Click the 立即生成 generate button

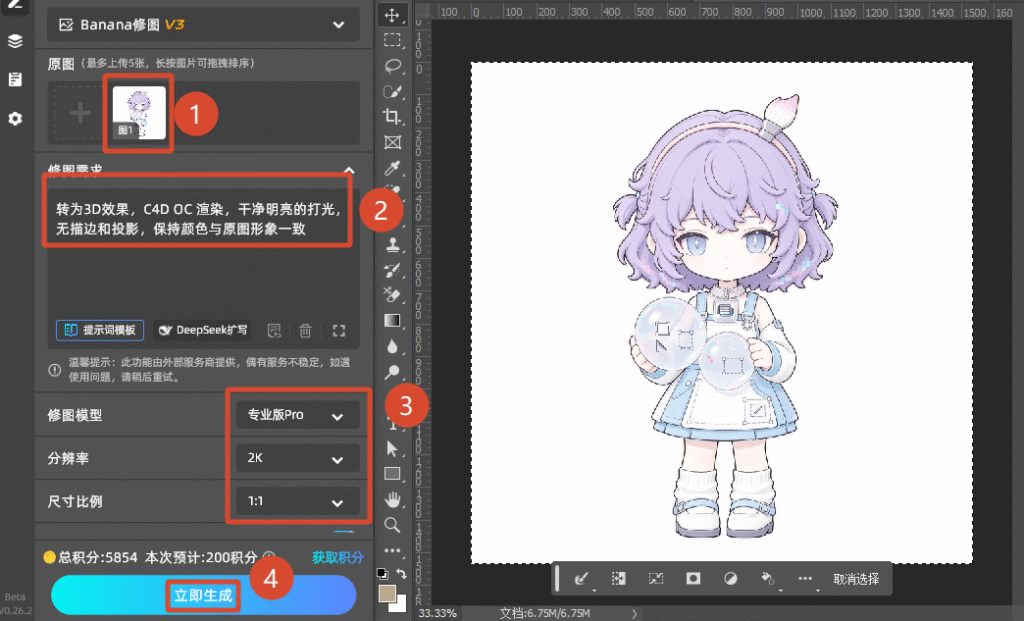[203, 595]
